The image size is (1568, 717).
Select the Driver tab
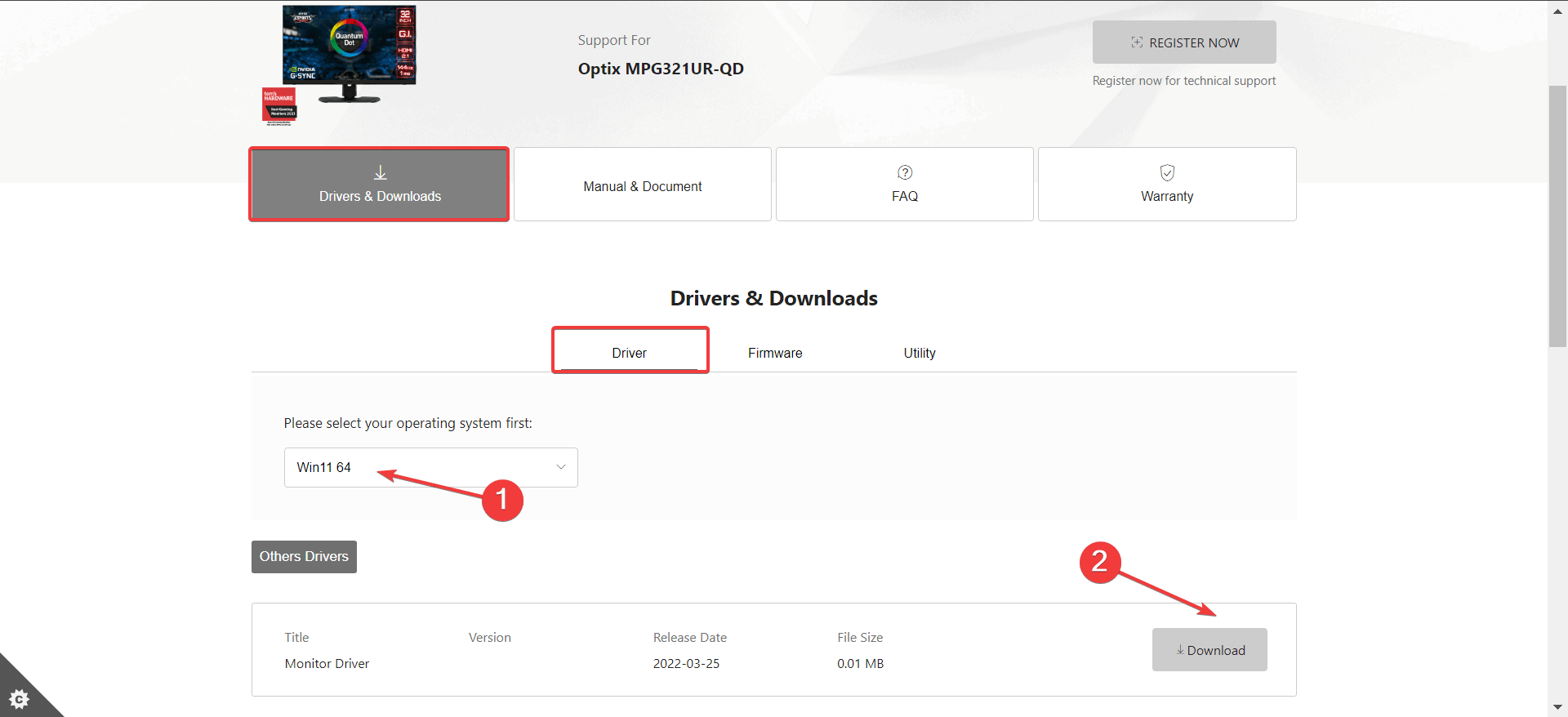[x=630, y=352]
